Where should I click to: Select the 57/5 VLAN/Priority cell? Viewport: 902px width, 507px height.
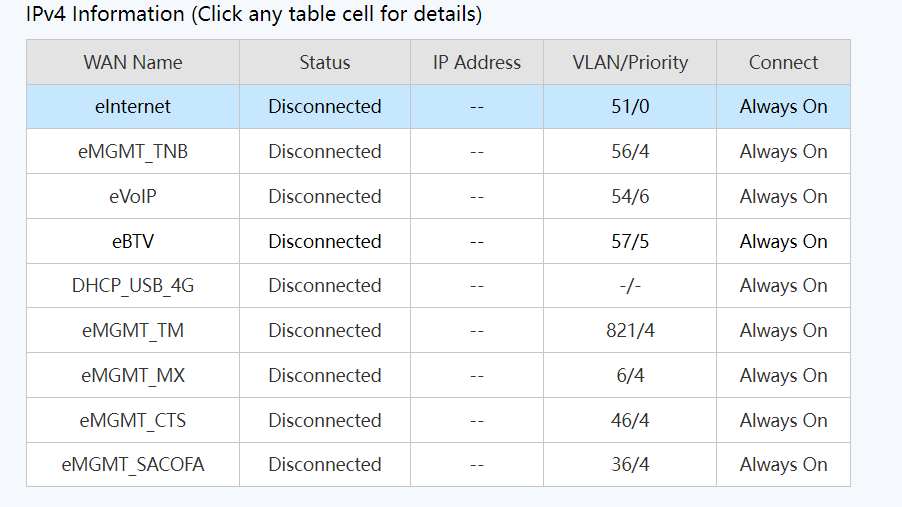click(630, 241)
